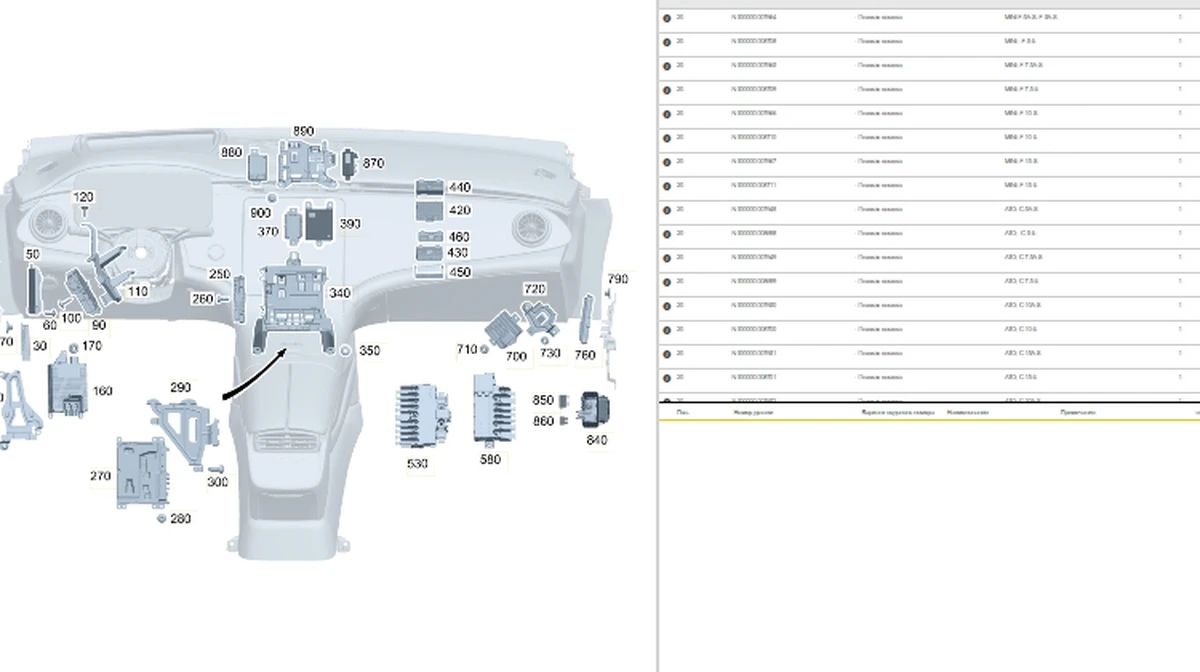Screen dimensions: 1200x672
Task: Select callout number 710 on the drawing
Action: [x=466, y=349]
